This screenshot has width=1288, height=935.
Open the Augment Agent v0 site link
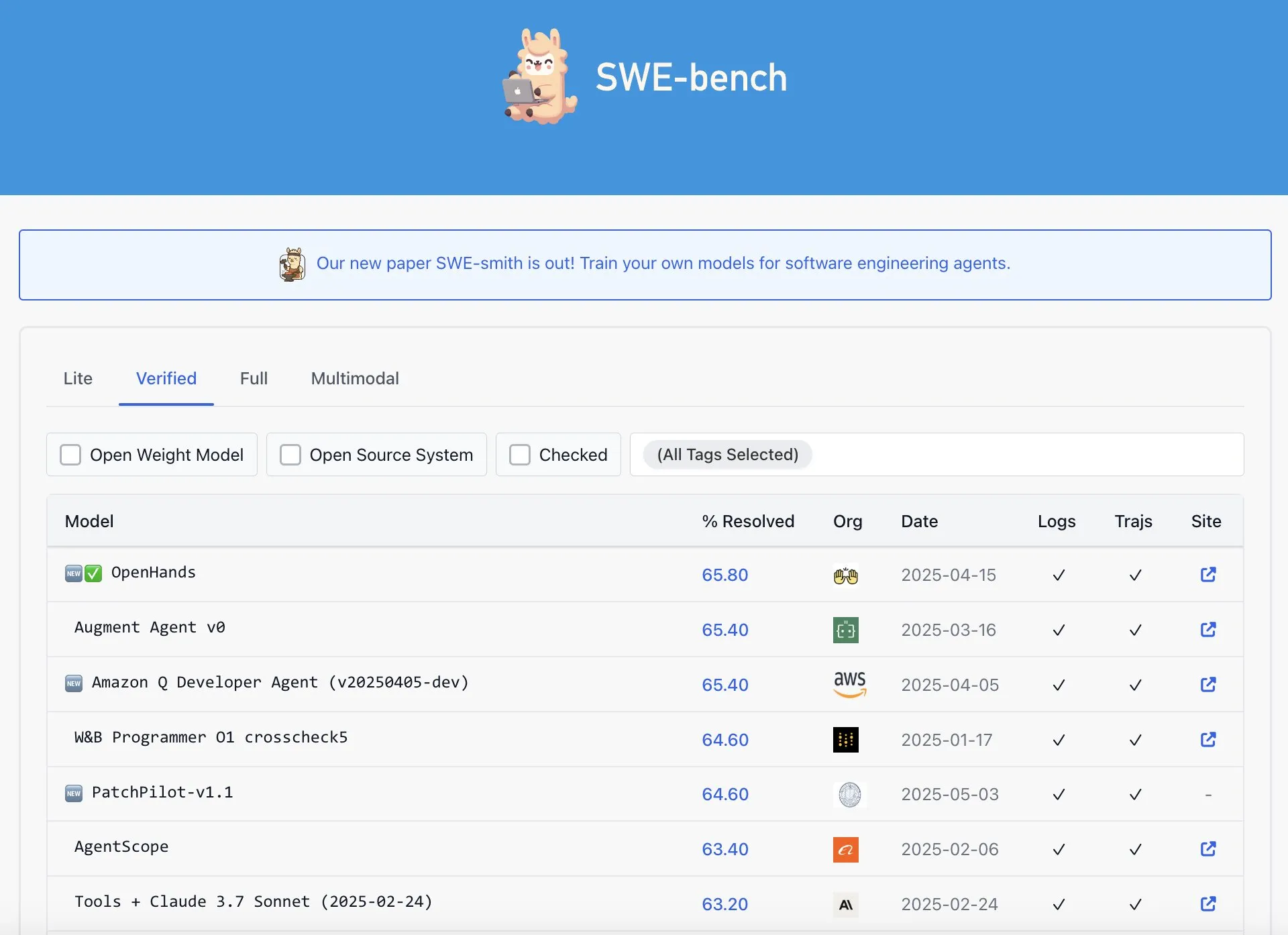1208,630
